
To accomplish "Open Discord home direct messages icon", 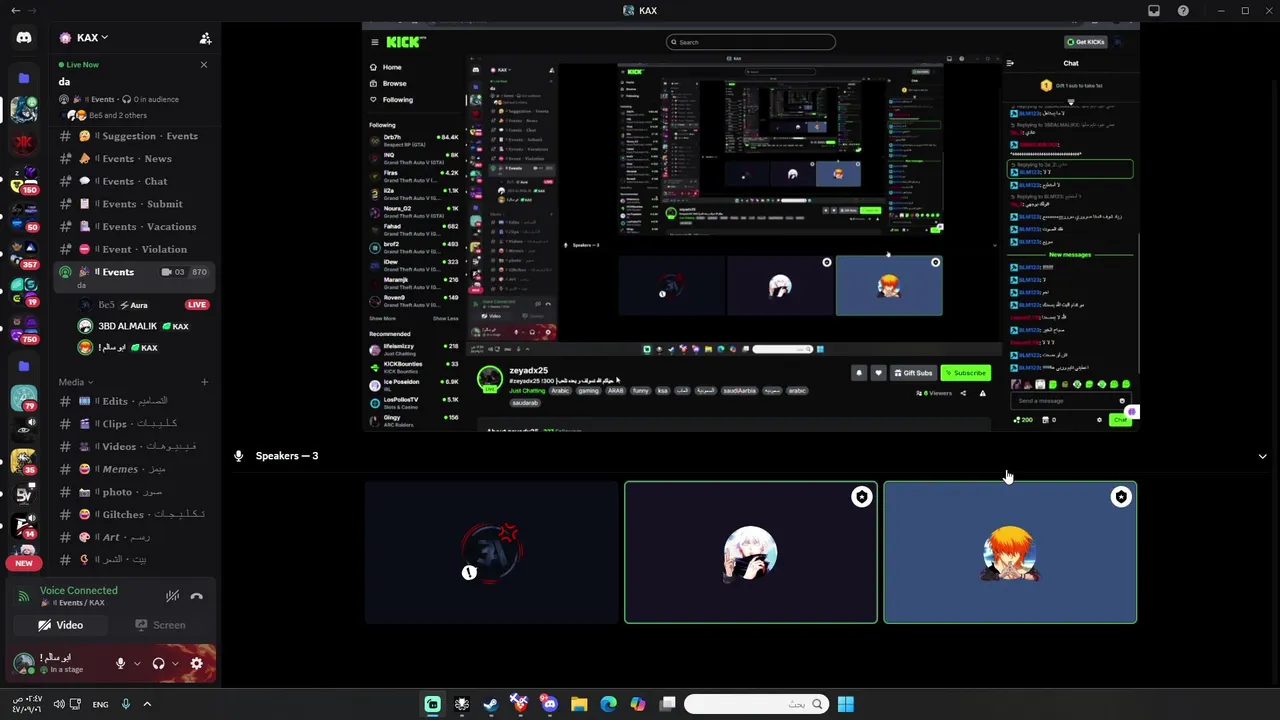I will coord(24,38).
